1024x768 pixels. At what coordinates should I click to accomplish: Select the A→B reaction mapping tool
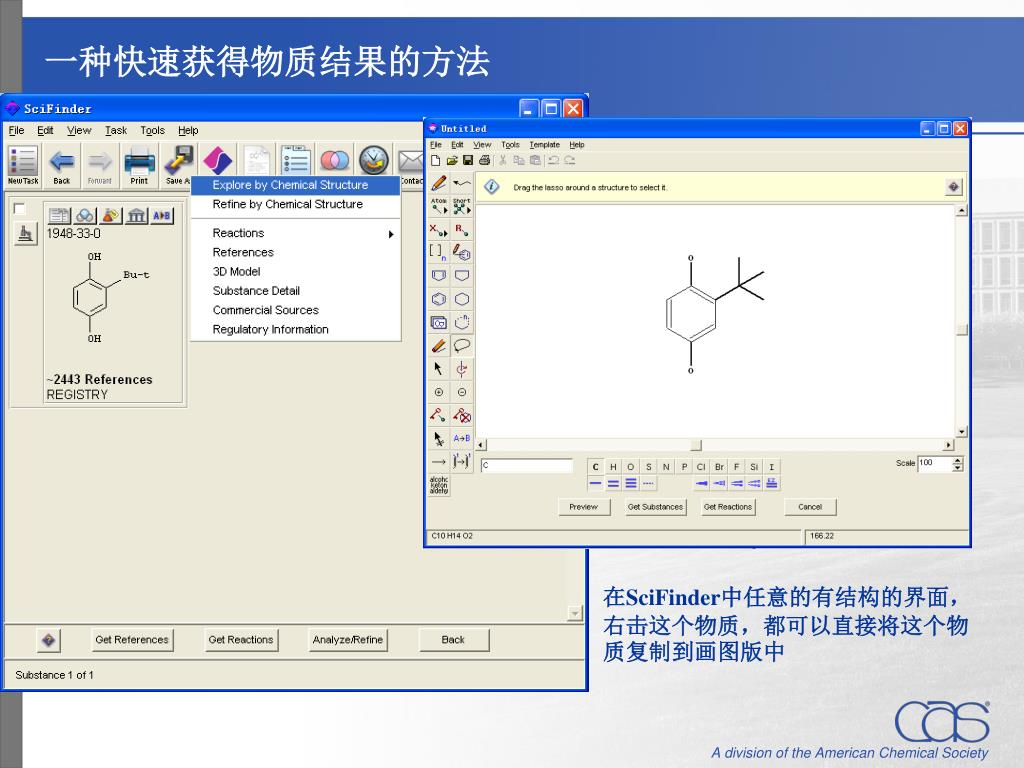[x=462, y=438]
